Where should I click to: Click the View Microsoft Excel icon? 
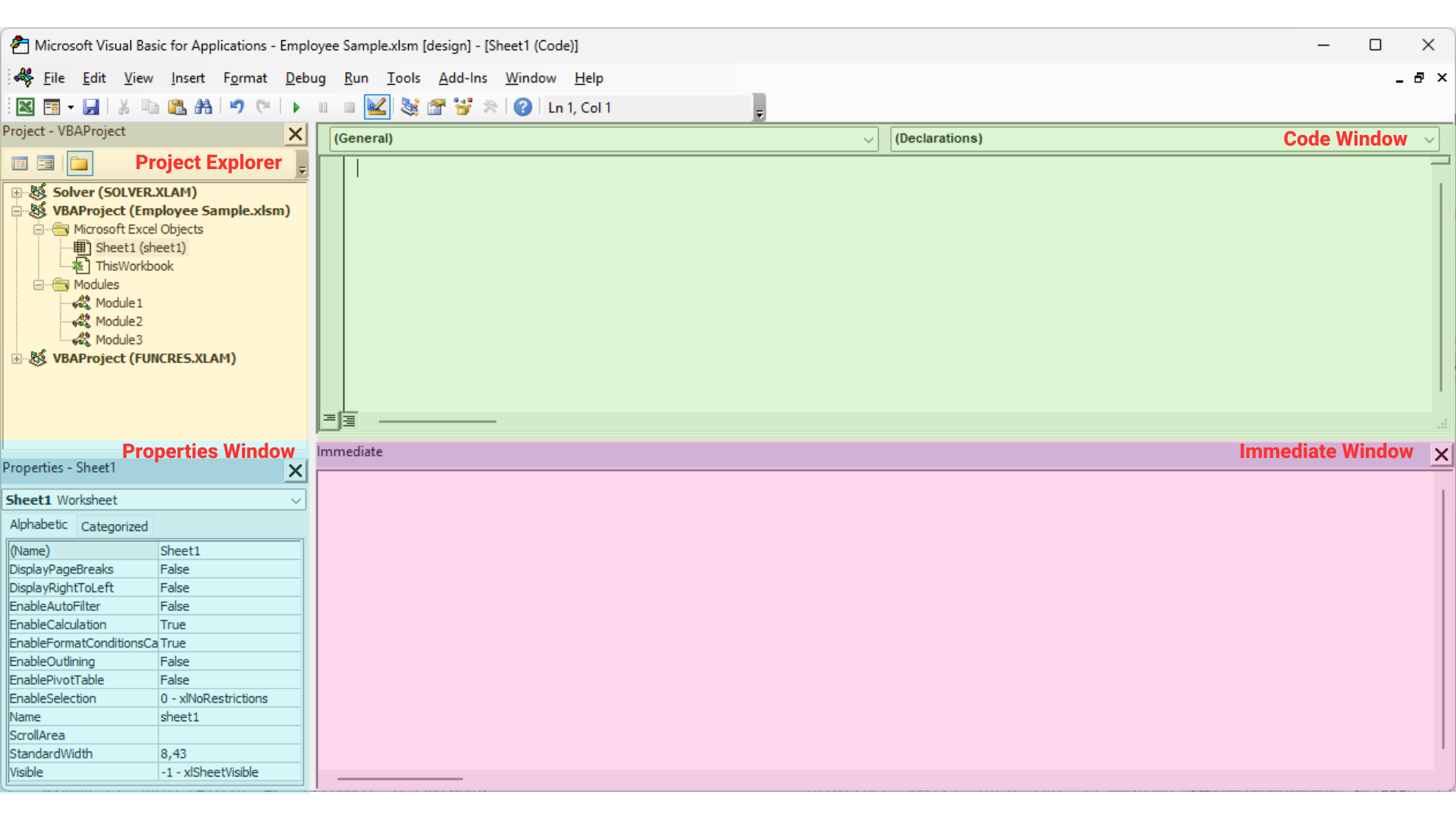[x=25, y=108]
